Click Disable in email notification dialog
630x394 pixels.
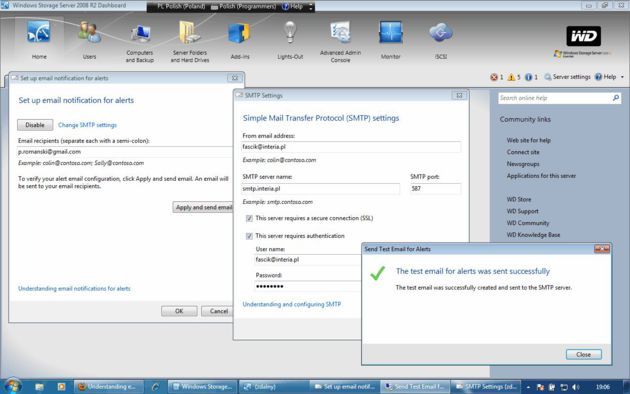(x=35, y=125)
